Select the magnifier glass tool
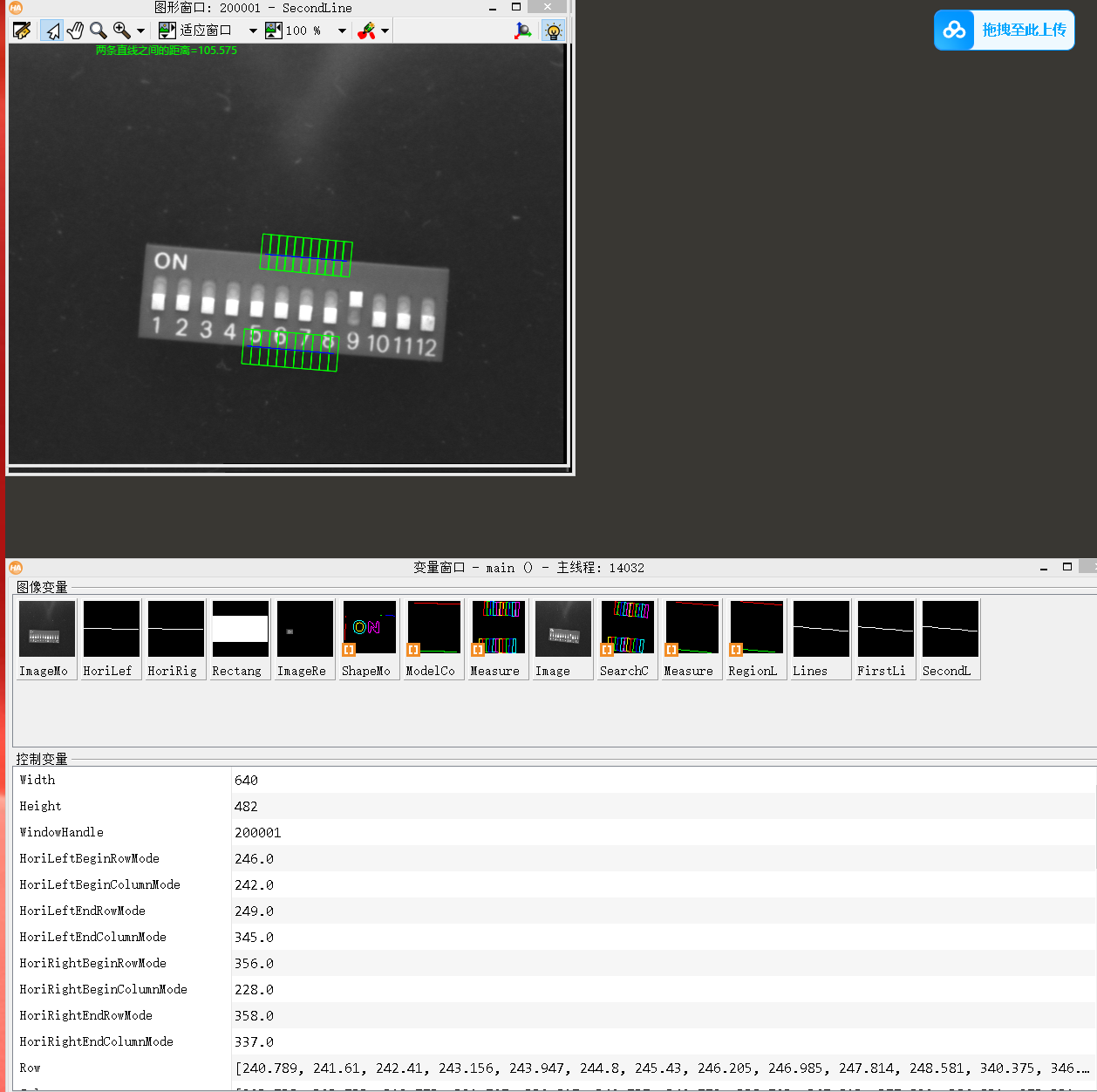Image resolution: width=1097 pixels, height=1092 pixels. [99, 31]
